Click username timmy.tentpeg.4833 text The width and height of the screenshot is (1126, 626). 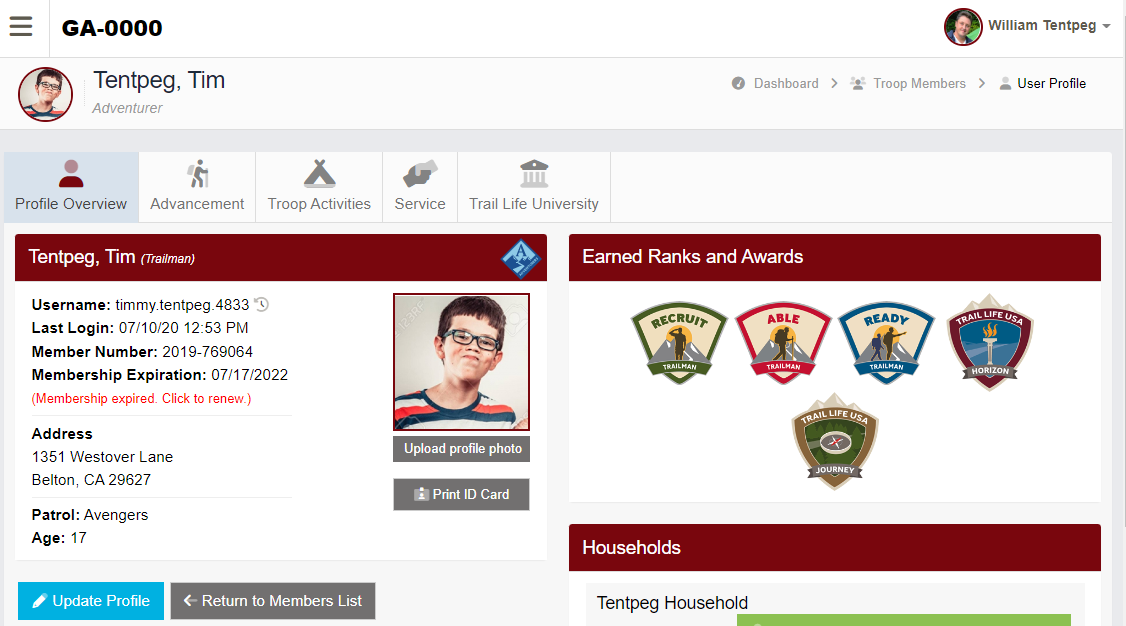pos(182,305)
